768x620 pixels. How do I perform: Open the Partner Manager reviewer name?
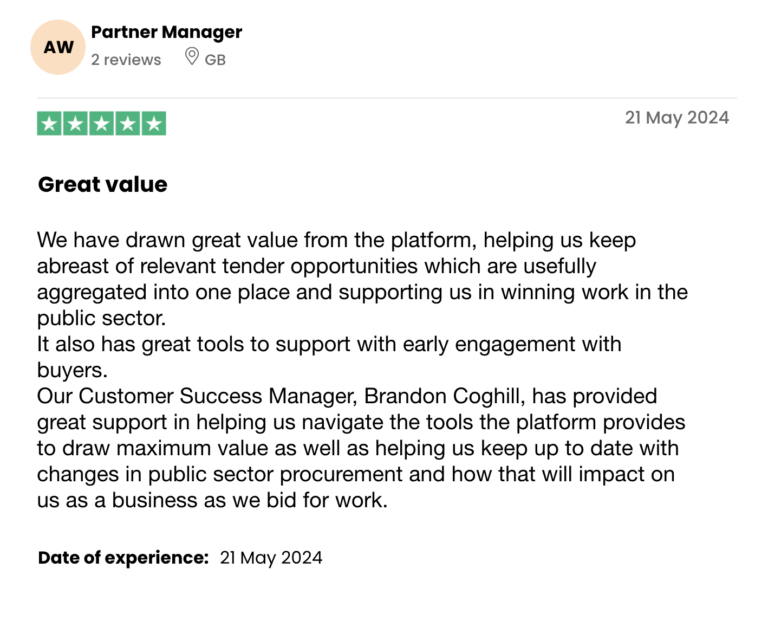[x=167, y=32]
